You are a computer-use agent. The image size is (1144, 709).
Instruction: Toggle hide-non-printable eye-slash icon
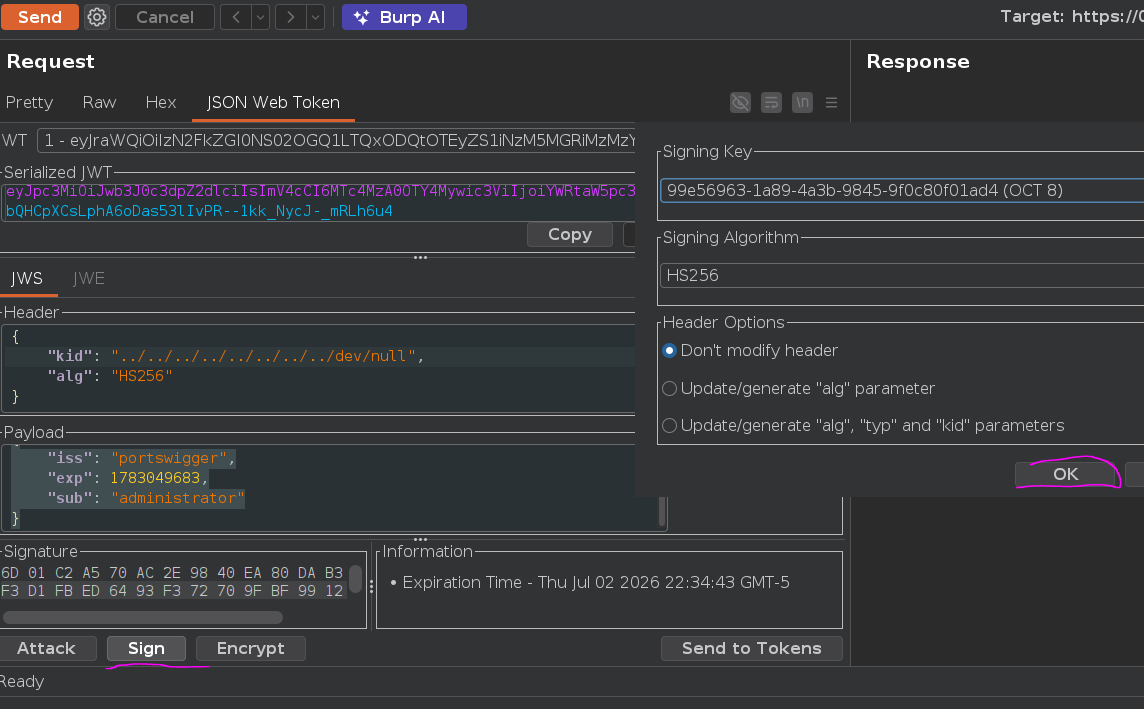click(x=741, y=102)
